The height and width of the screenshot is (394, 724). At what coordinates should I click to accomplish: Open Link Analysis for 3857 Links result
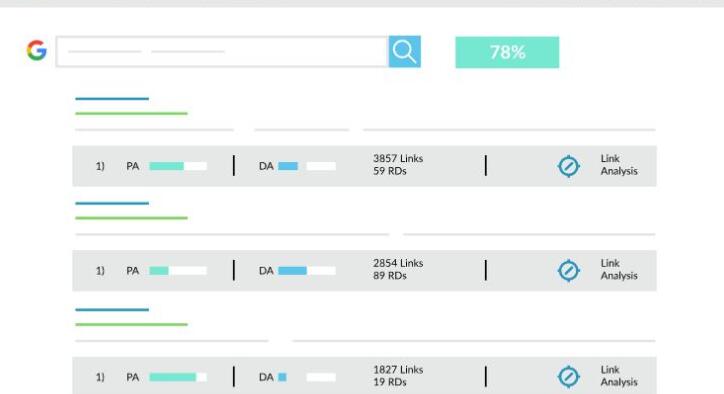pyautogui.click(x=619, y=165)
